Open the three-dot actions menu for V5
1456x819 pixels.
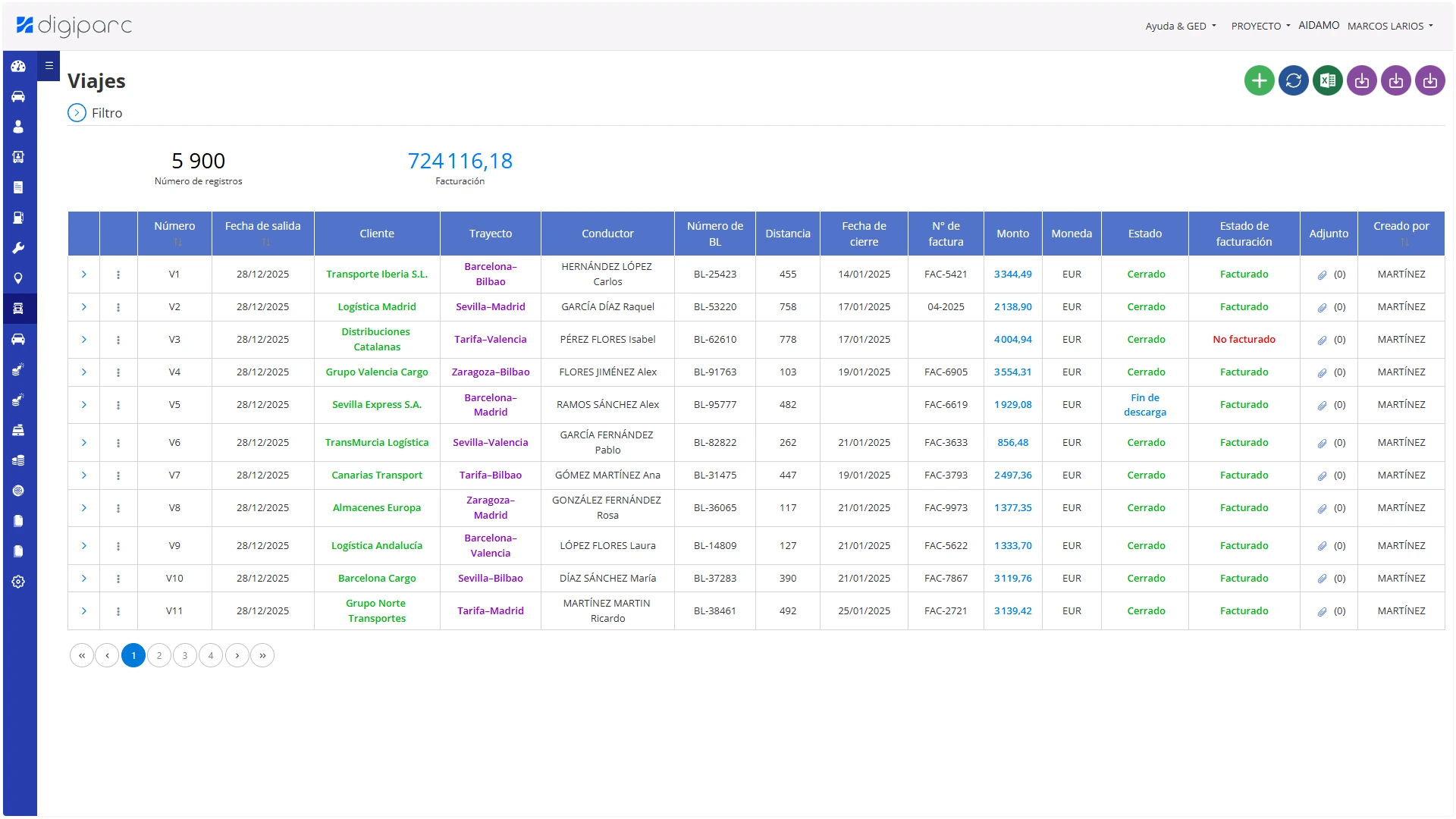coord(118,405)
